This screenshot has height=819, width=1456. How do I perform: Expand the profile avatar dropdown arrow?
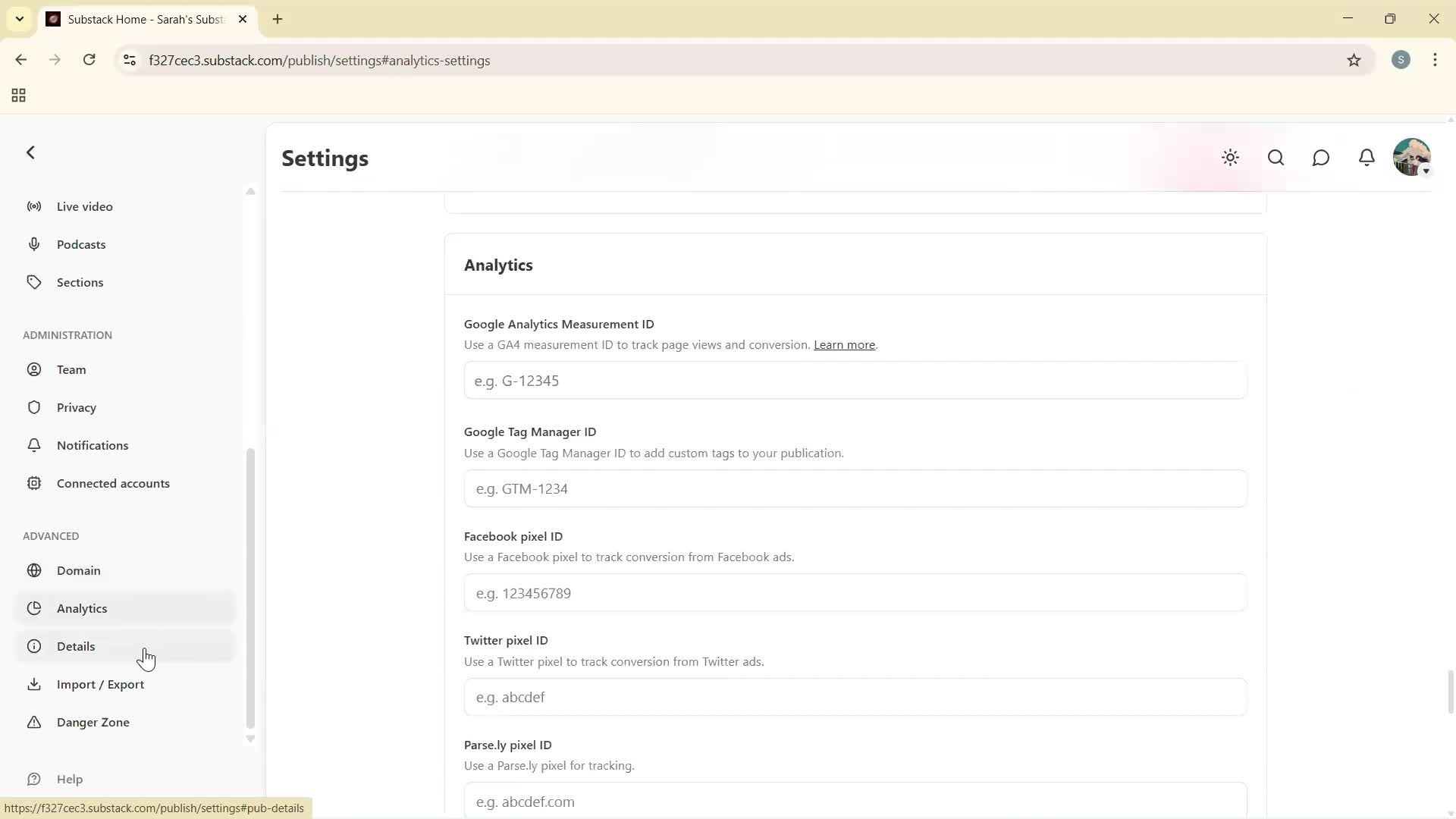click(x=1426, y=171)
